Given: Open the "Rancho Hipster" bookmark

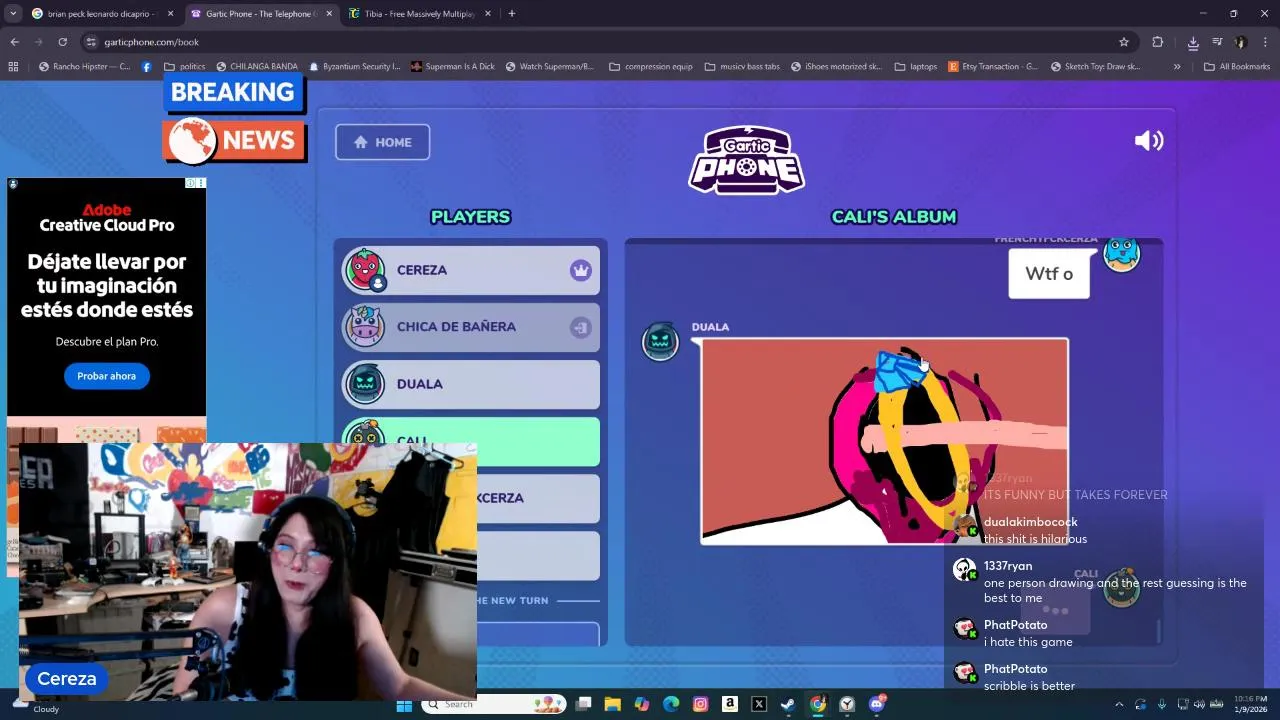Looking at the screenshot, I should pyautogui.click(x=84, y=67).
